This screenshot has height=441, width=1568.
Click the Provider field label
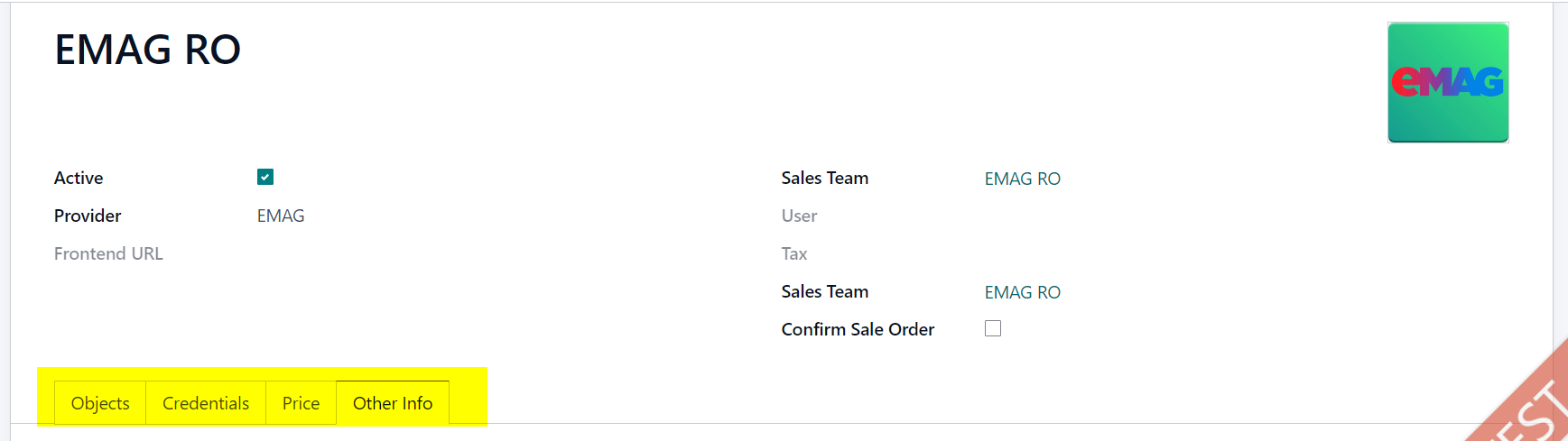coord(88,216)
